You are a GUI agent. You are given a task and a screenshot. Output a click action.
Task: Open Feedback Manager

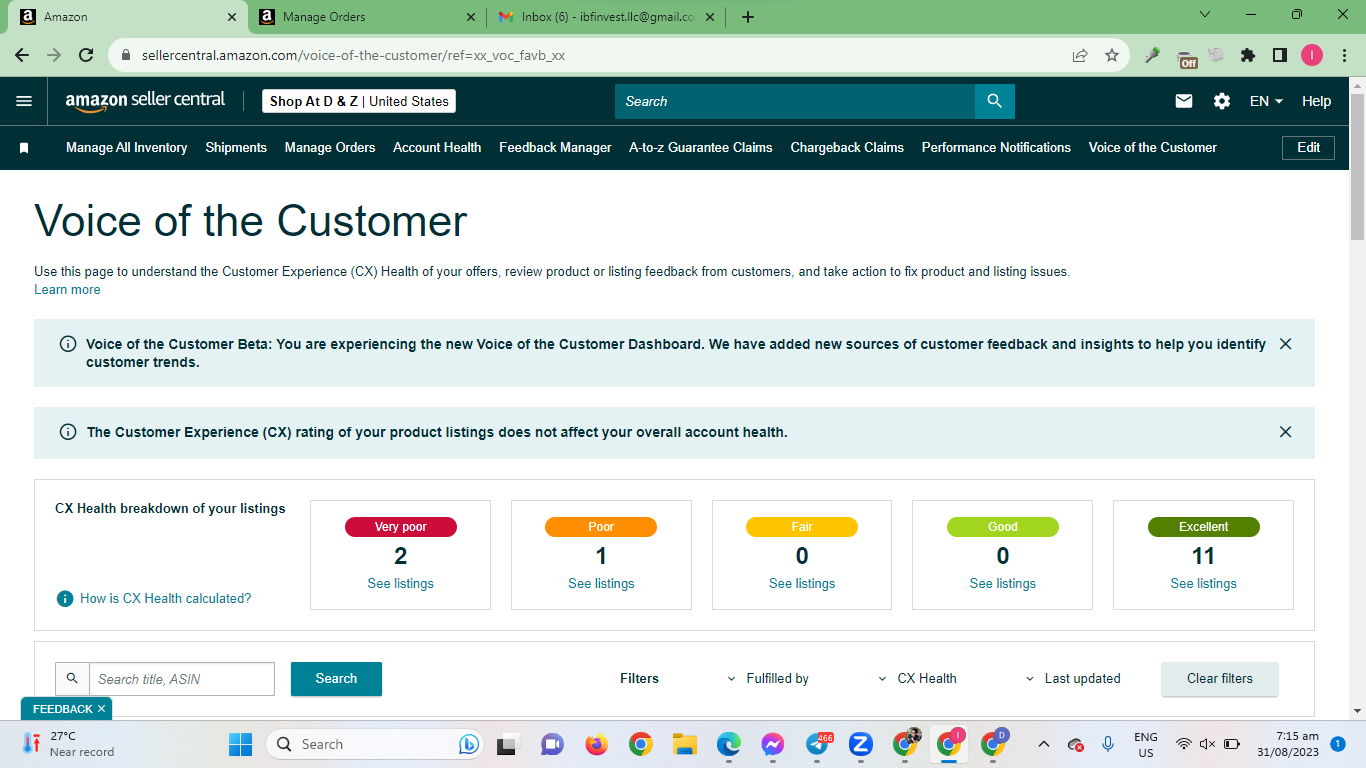pyautogui.click(x=555, y=148)
